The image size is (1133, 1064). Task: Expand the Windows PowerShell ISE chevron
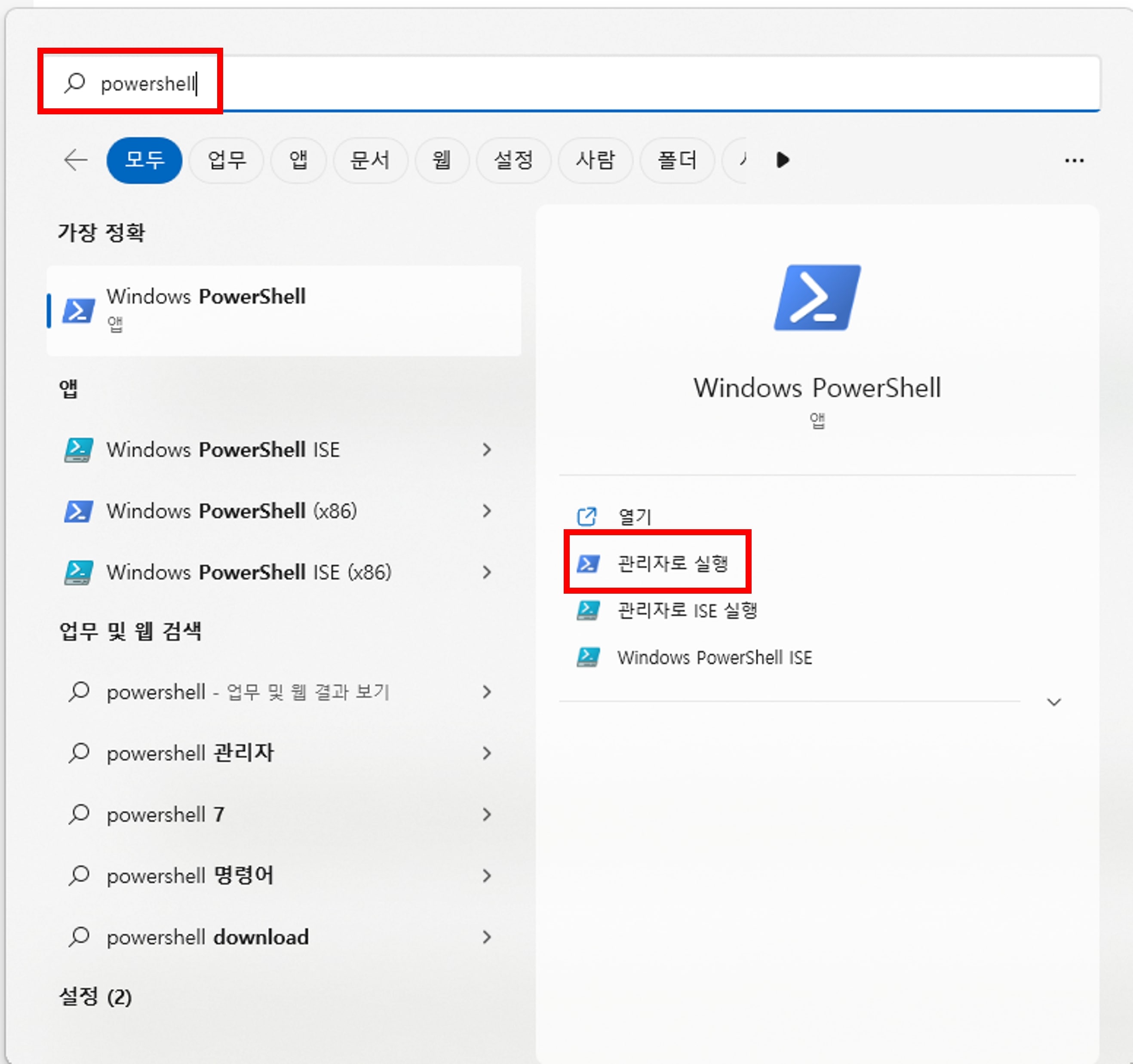tap(487, 450)
